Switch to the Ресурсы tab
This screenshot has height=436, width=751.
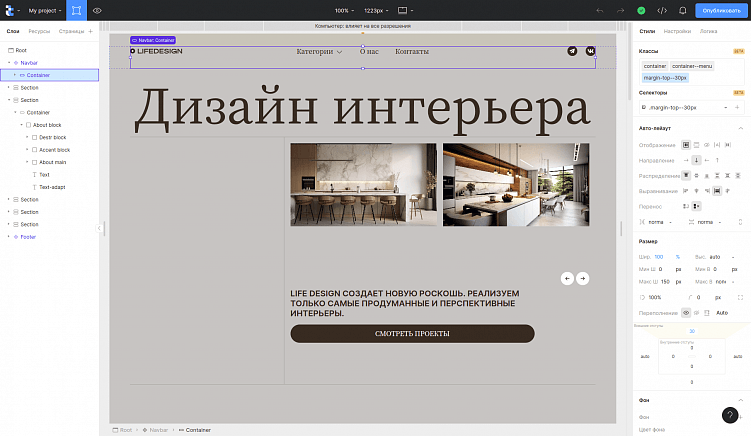[x=39, y=31]
